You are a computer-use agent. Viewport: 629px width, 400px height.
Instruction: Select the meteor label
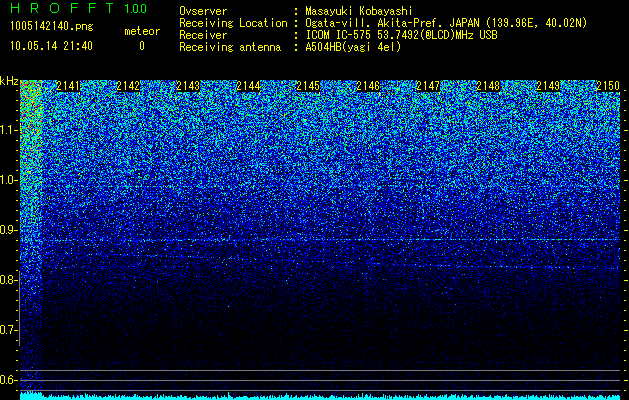[x=142, y=31]
